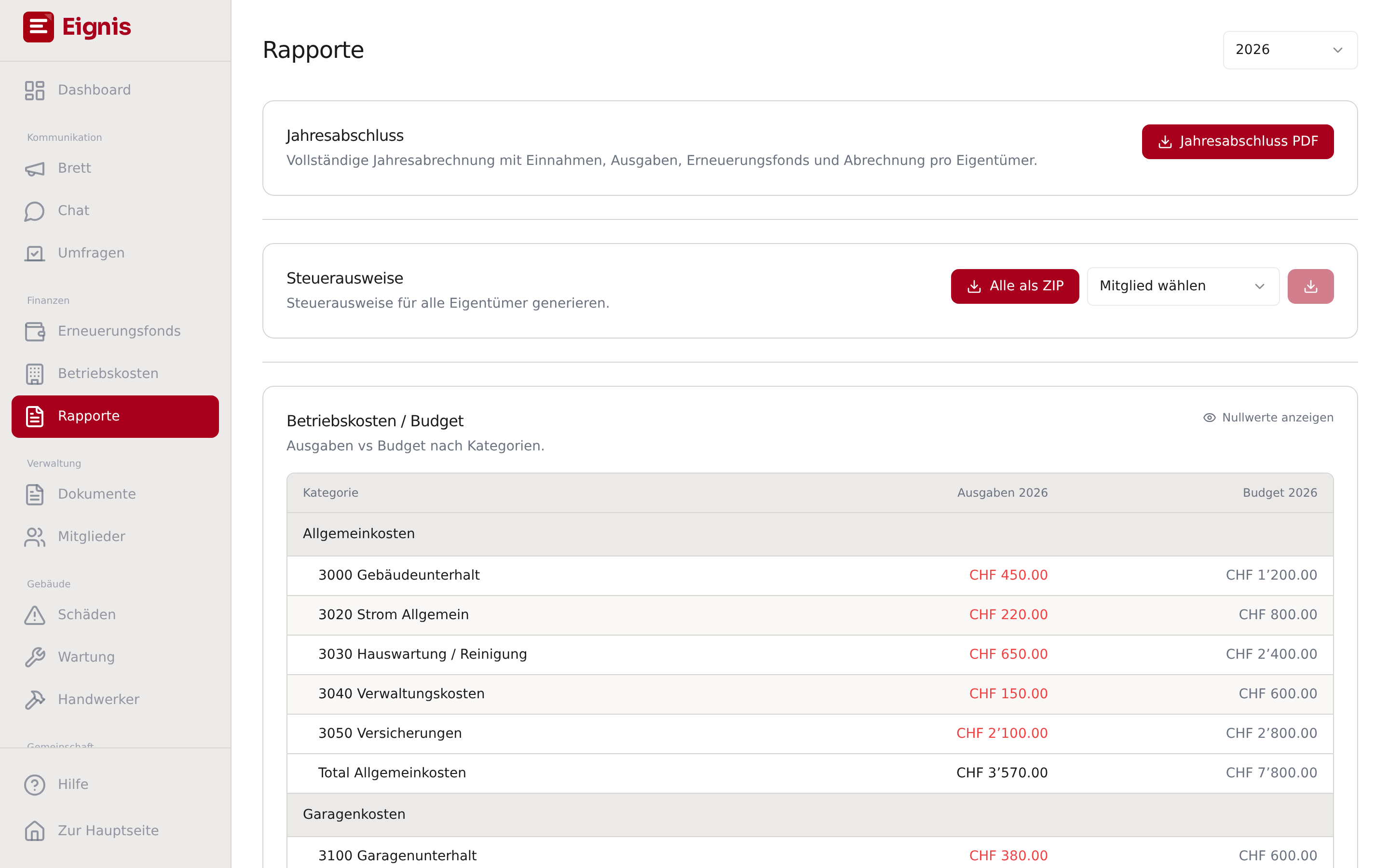Select Umfragen in the sidebar
The height and width of the screenshot is (868, 1389).
pyautogui.click(x=115, y=253)
